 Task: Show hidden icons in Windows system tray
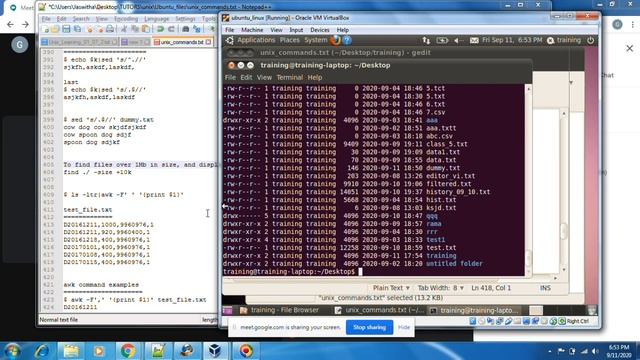tap(549, 351)
